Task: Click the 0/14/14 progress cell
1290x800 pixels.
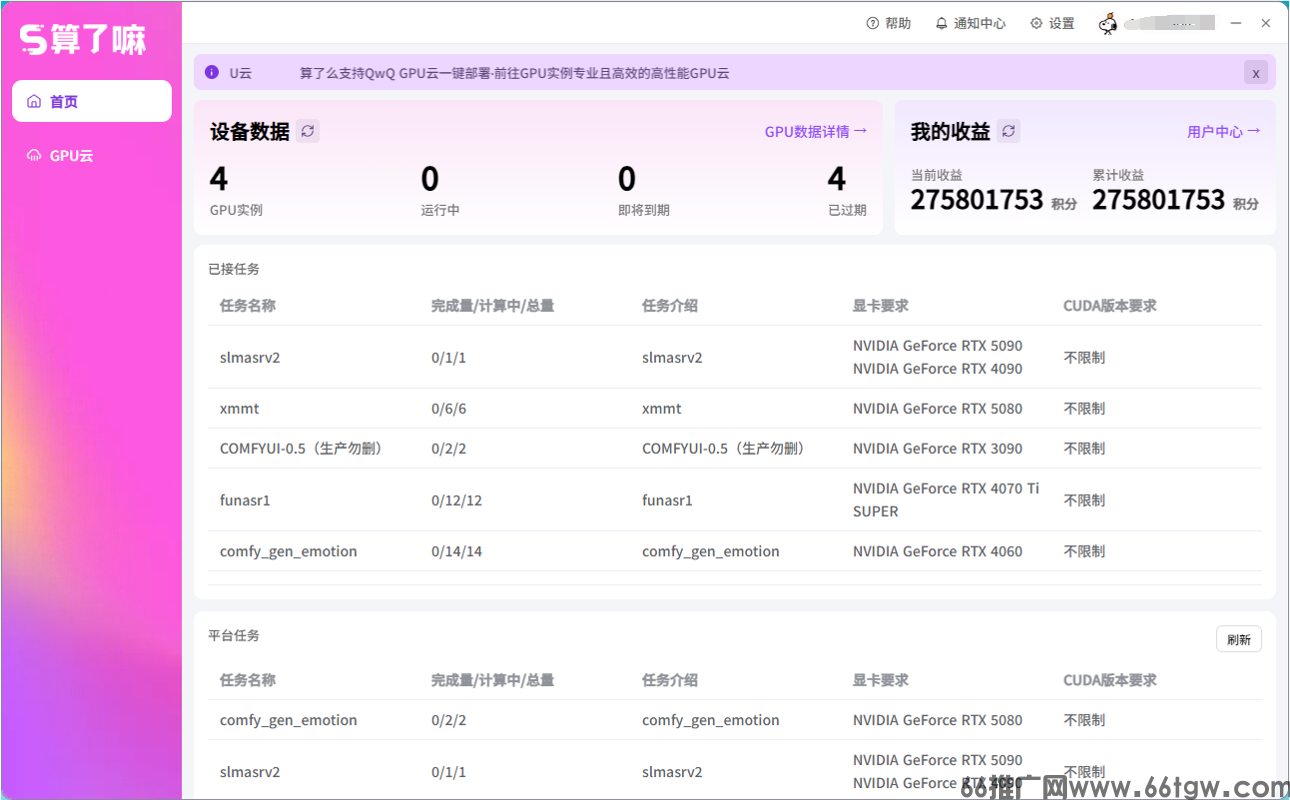Action: click(x=457, y=551)
